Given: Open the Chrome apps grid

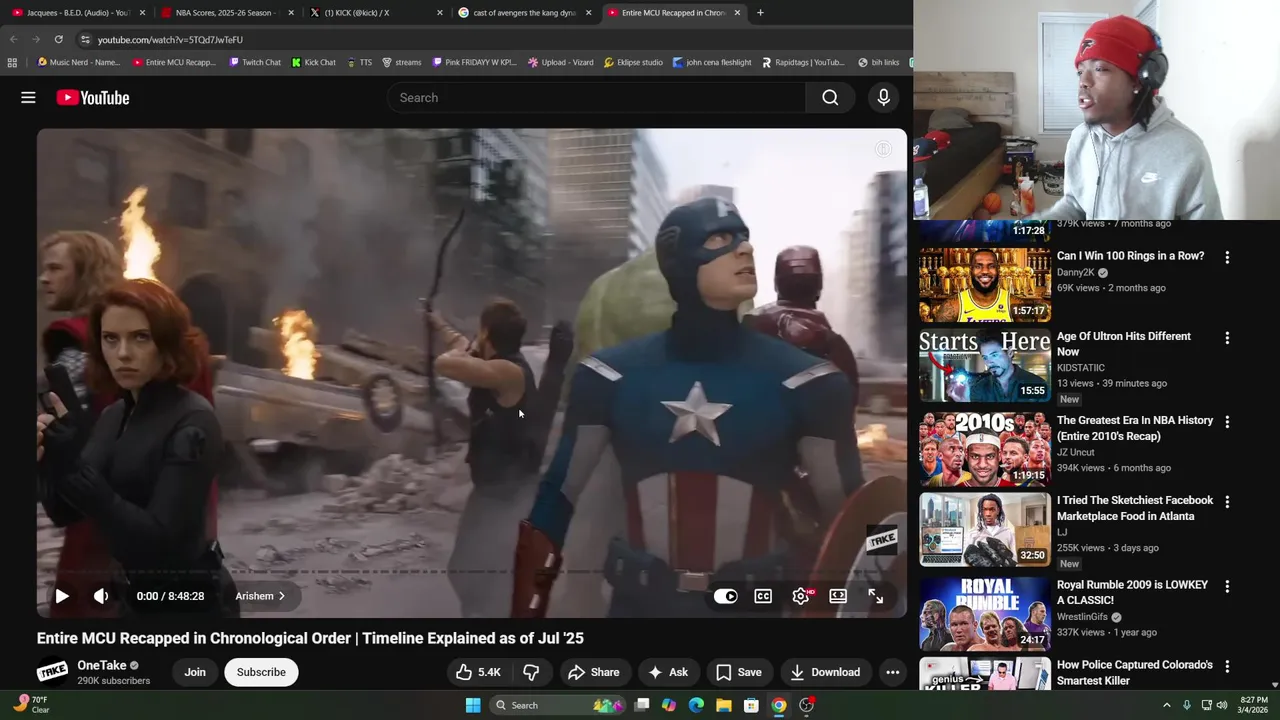Looking at the screenshot, I should pos(12,62).
